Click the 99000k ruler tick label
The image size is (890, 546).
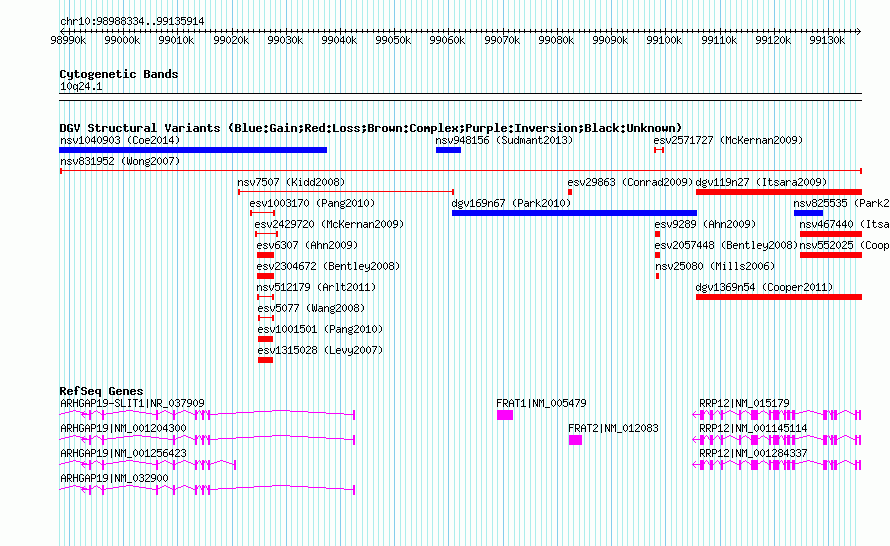tap(122, 40)
